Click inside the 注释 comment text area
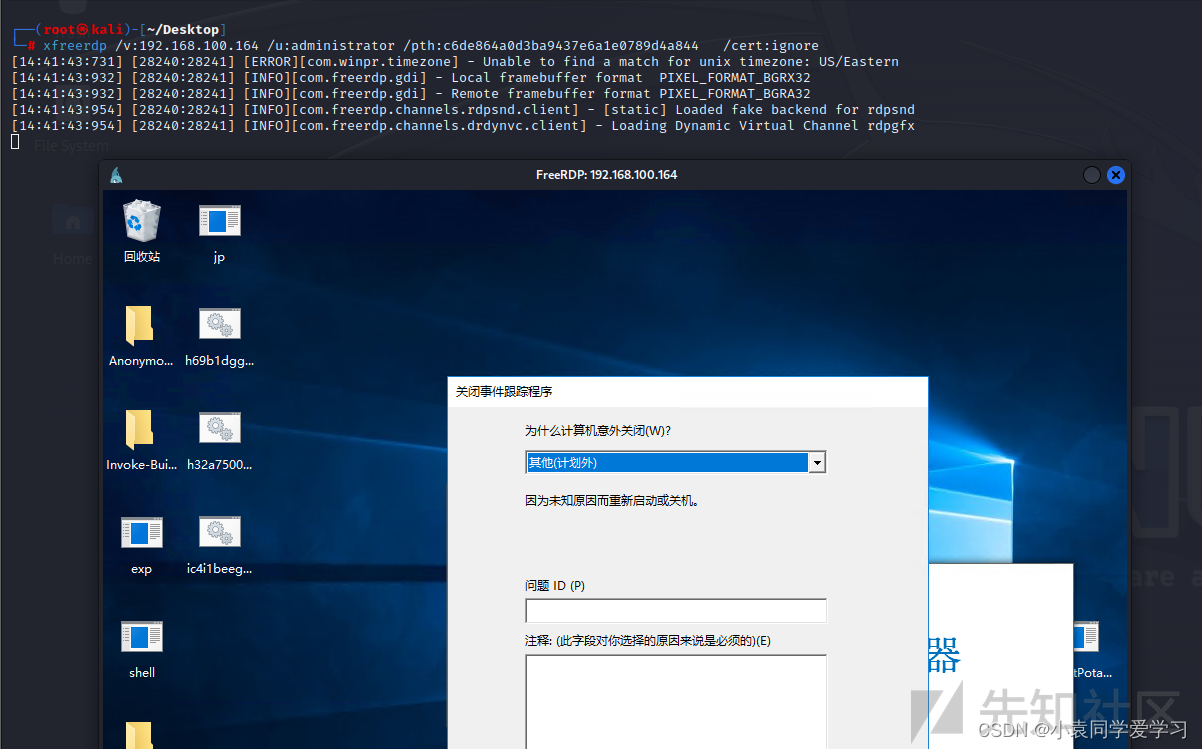The width and height of the screenshot is (1202, 749). pyautogui.click(x=675, y=701)
